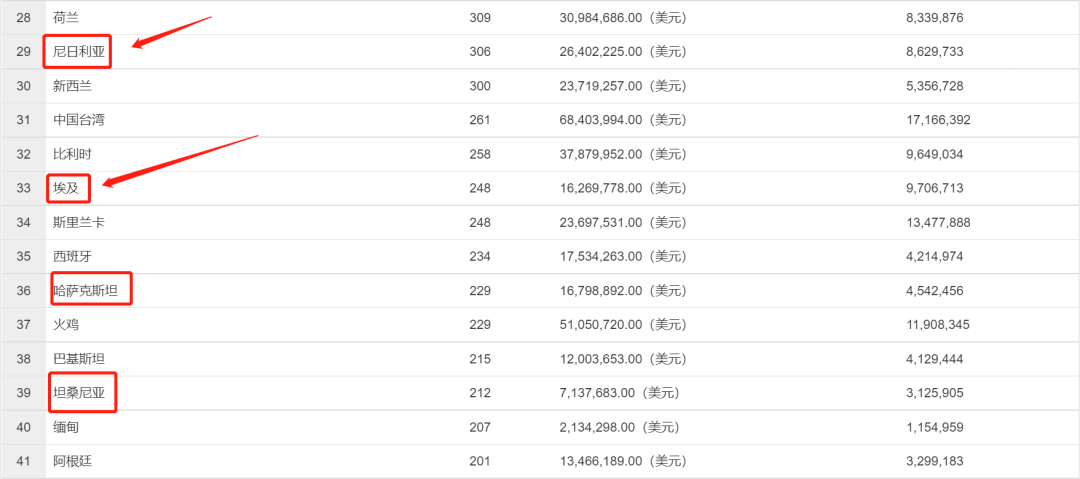The image size is (1080, 479).
Task: Select the 新西兰 row name
Action: (72, 86)
